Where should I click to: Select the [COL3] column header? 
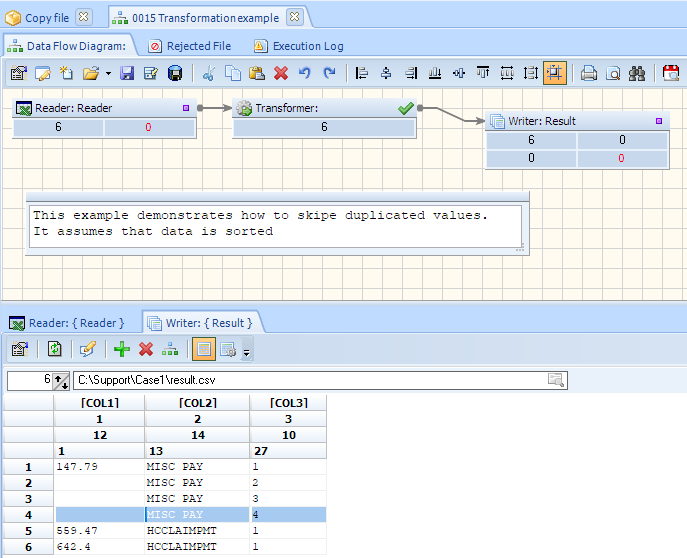click(x=289, y=403)
